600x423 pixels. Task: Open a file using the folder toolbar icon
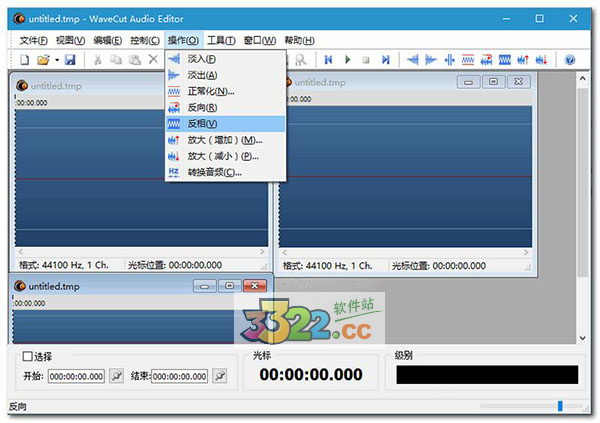(43, 60)
